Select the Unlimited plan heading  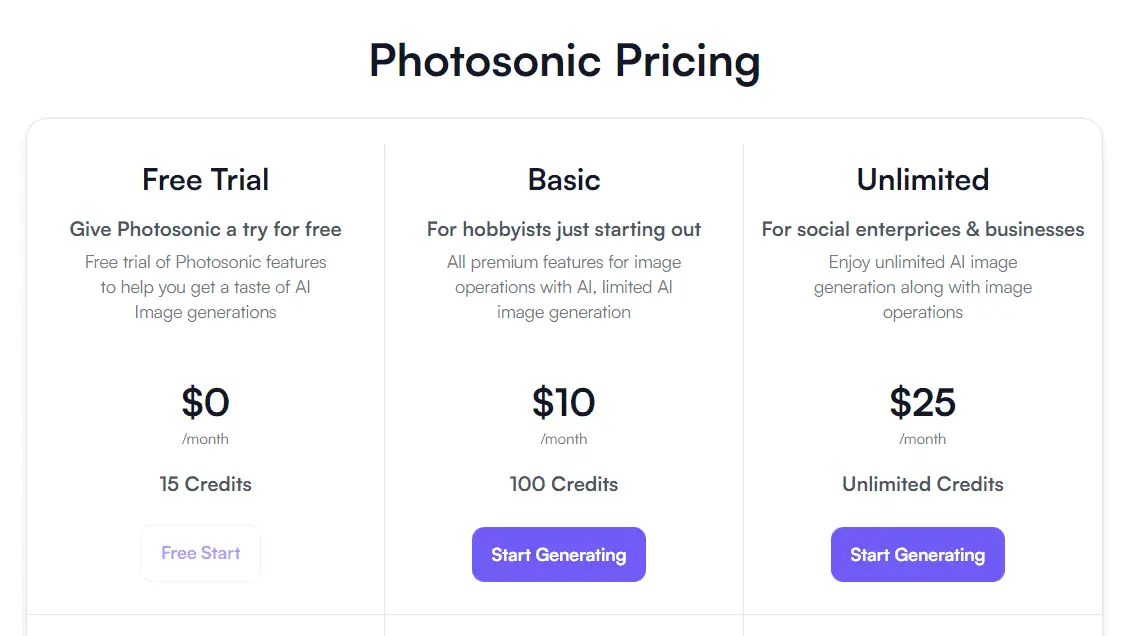(921, 180)
